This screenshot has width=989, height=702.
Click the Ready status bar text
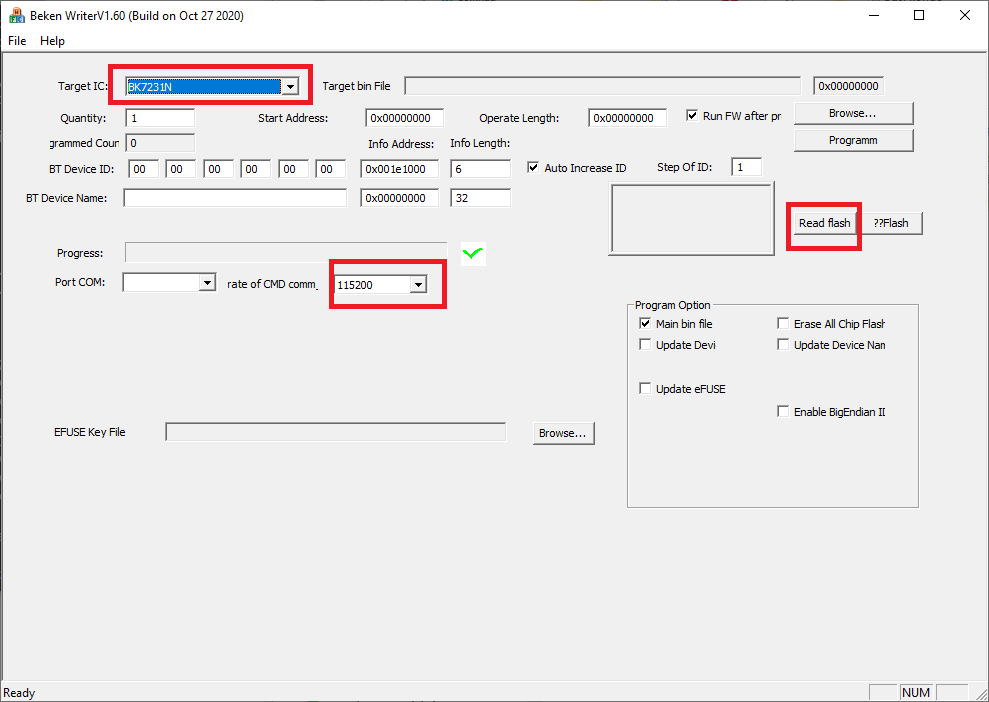pos(19,693)
